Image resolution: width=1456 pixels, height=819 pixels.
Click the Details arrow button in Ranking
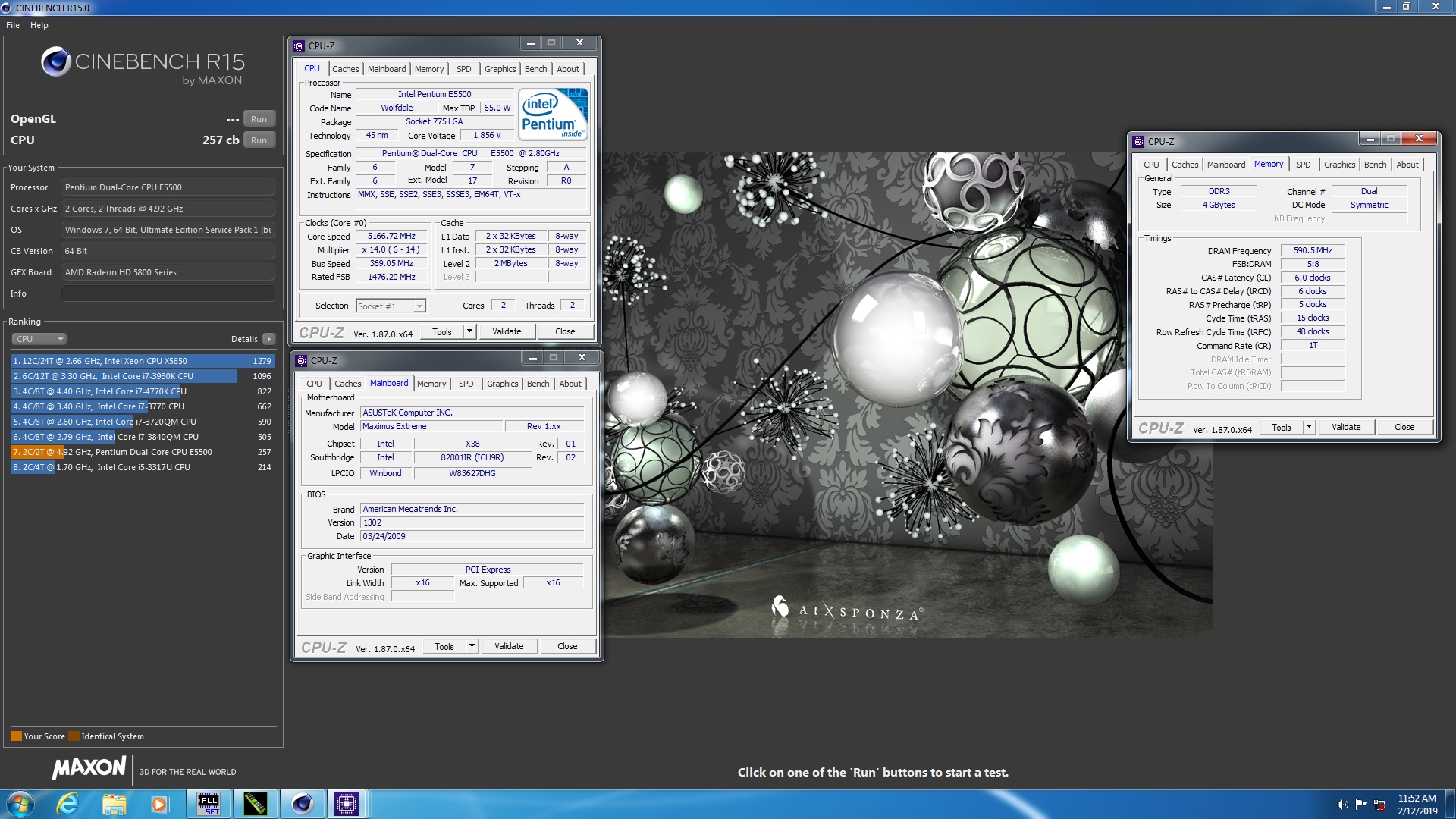tap(269, 339)
